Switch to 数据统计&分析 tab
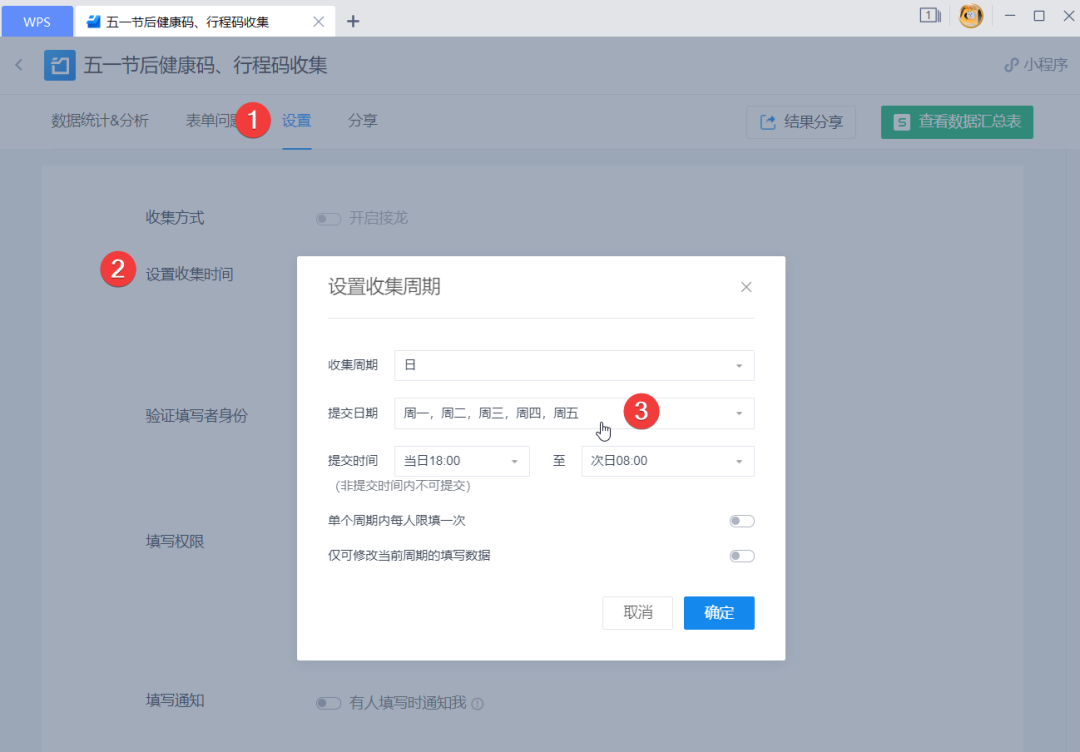 [100, 121]
